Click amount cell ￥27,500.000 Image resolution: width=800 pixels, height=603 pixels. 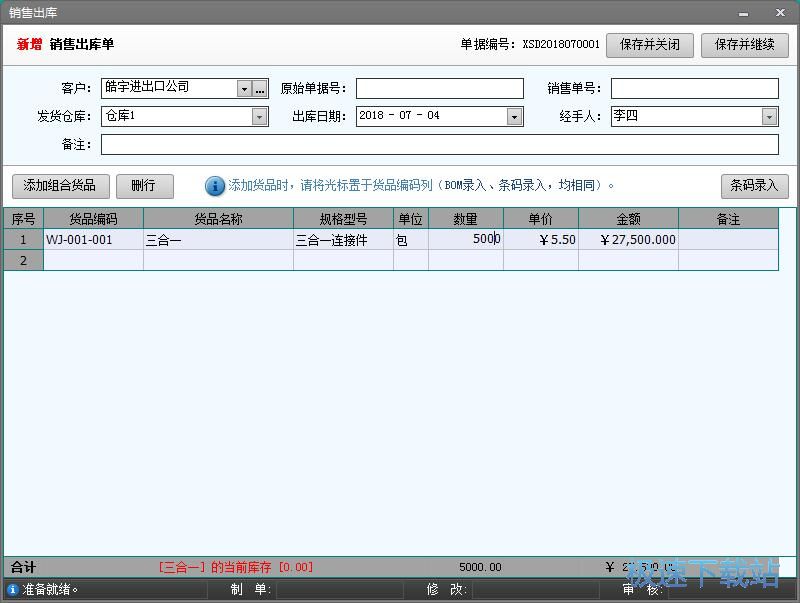point(629,239)
